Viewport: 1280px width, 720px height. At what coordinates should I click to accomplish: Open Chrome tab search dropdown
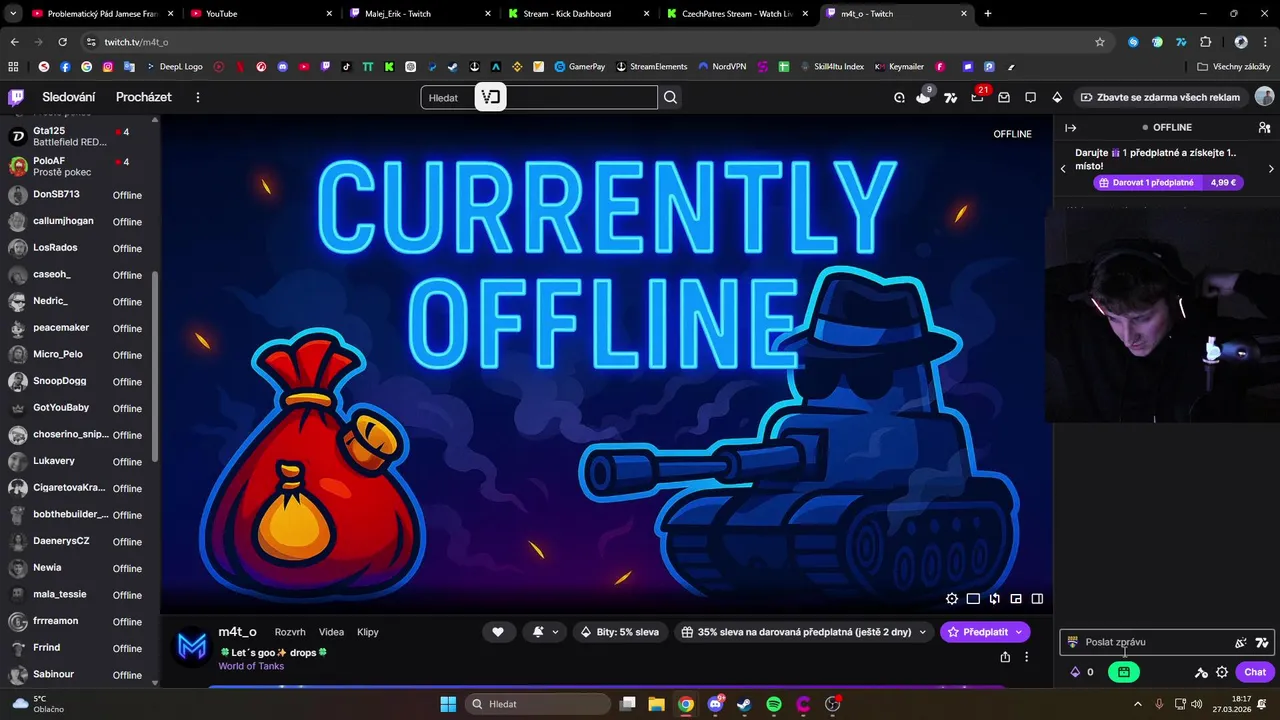[13, 13]
